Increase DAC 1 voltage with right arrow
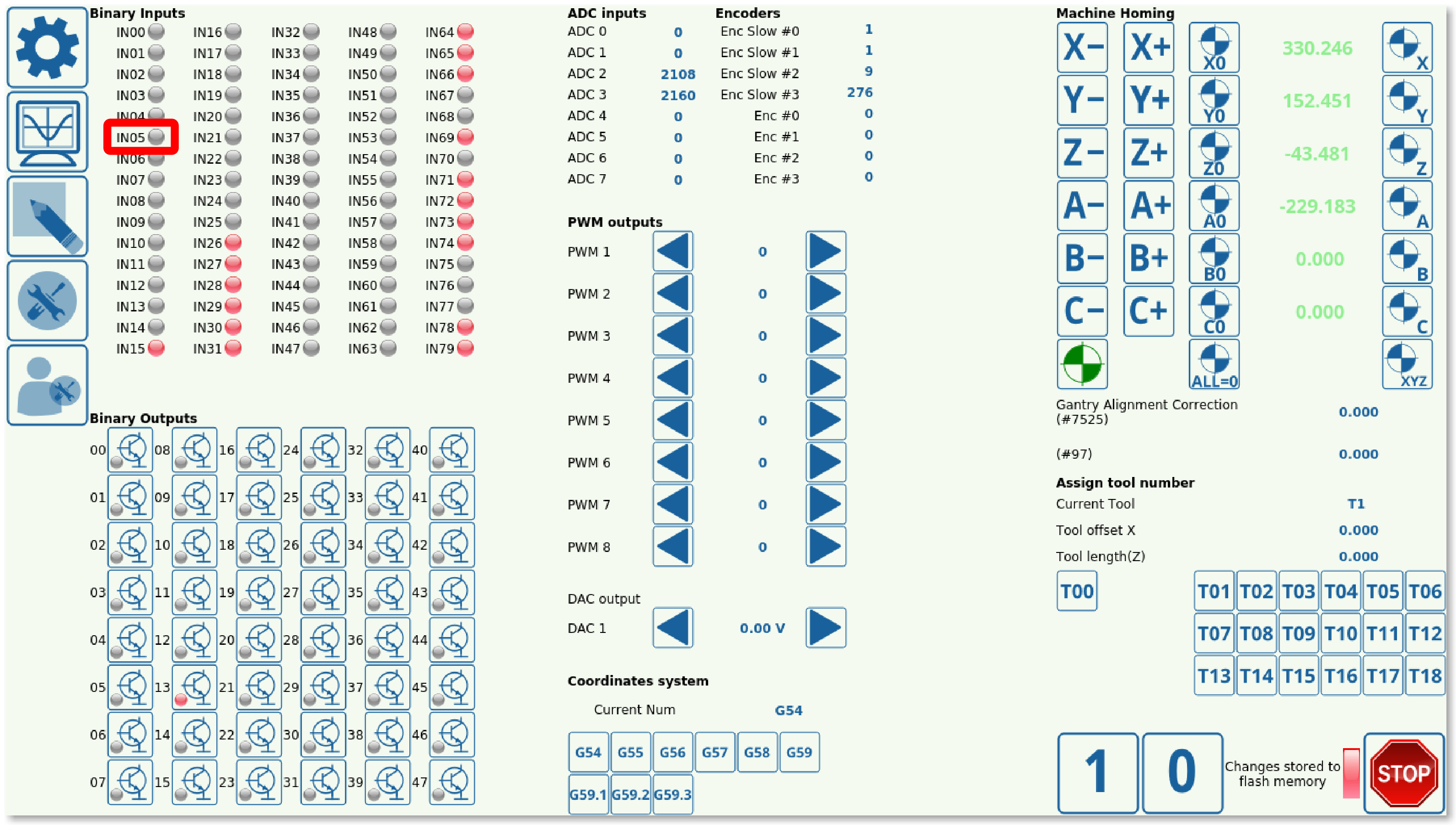Screen dimensions: 1456x825 [x=825, y=628]
